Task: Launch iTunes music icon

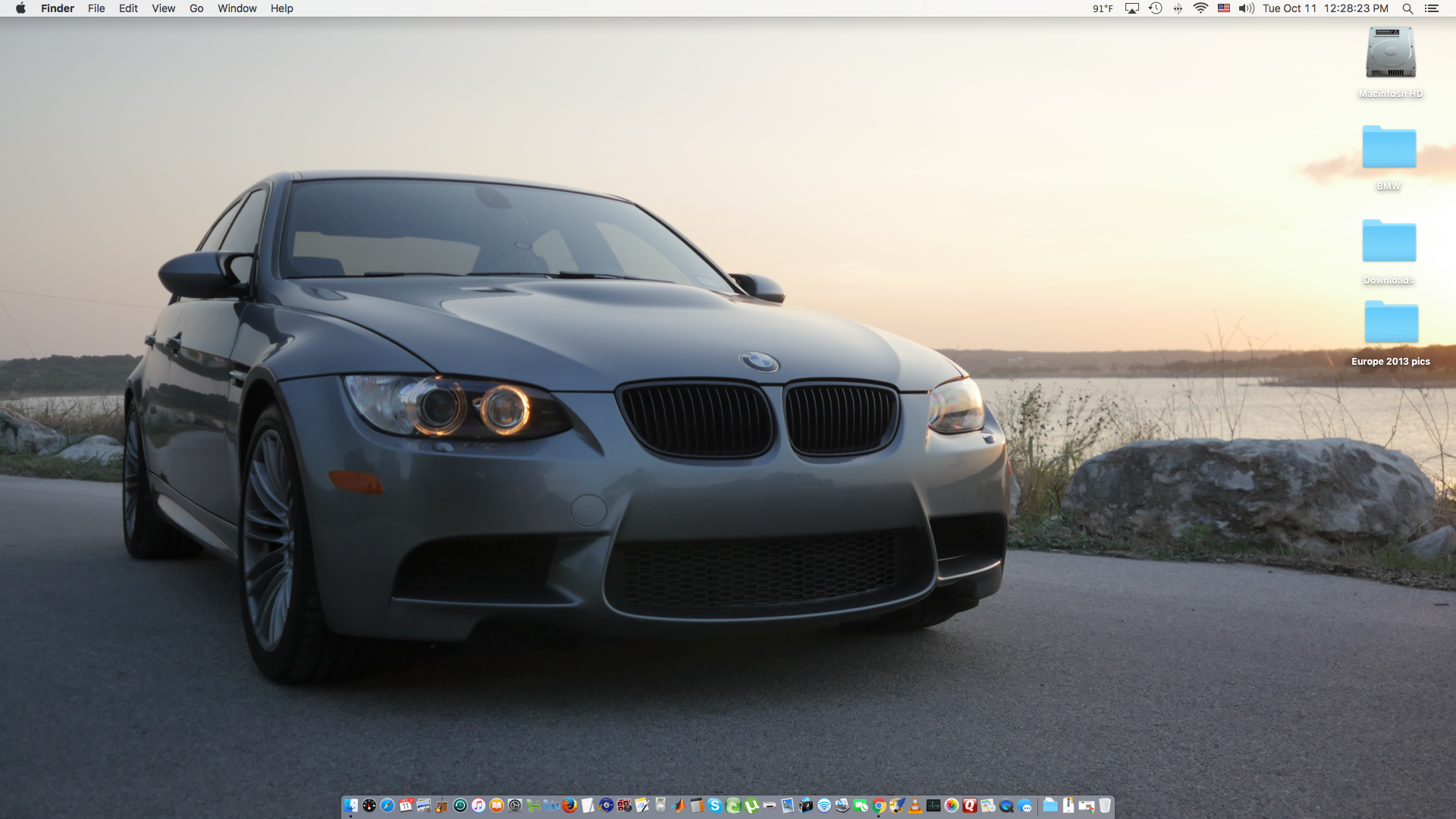Action: (479, 805)
